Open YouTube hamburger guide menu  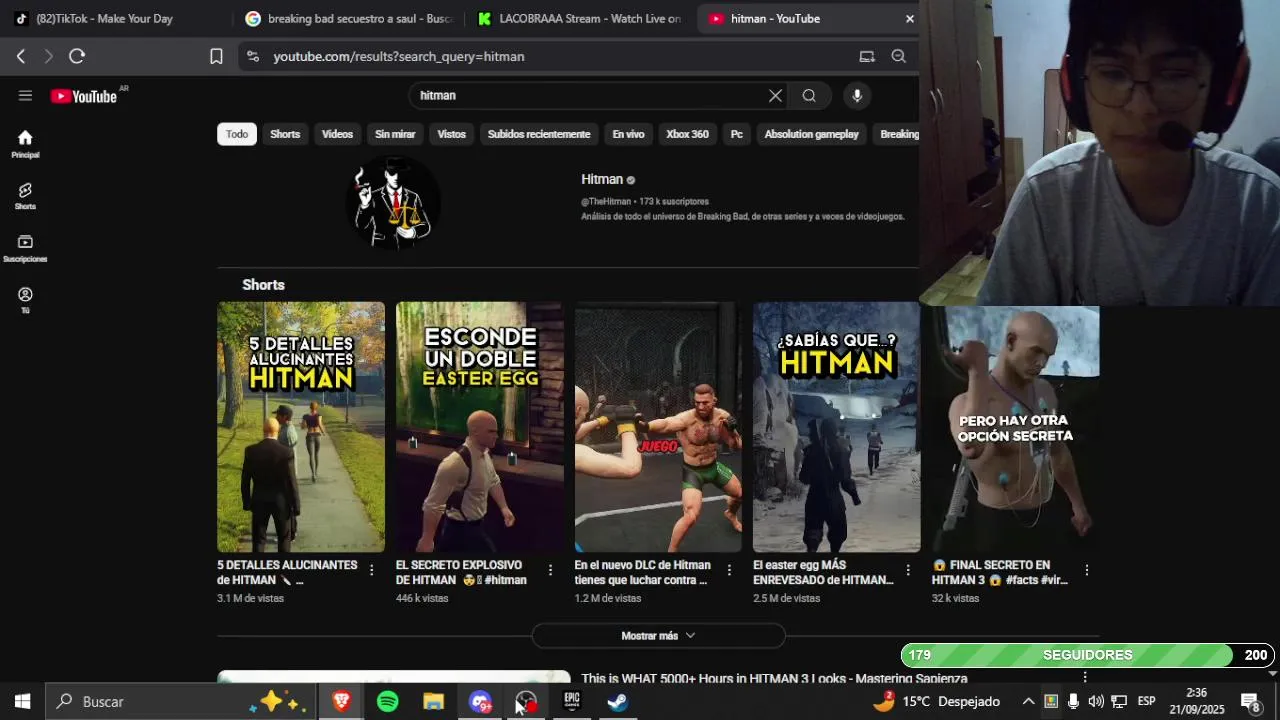[25, 96]
